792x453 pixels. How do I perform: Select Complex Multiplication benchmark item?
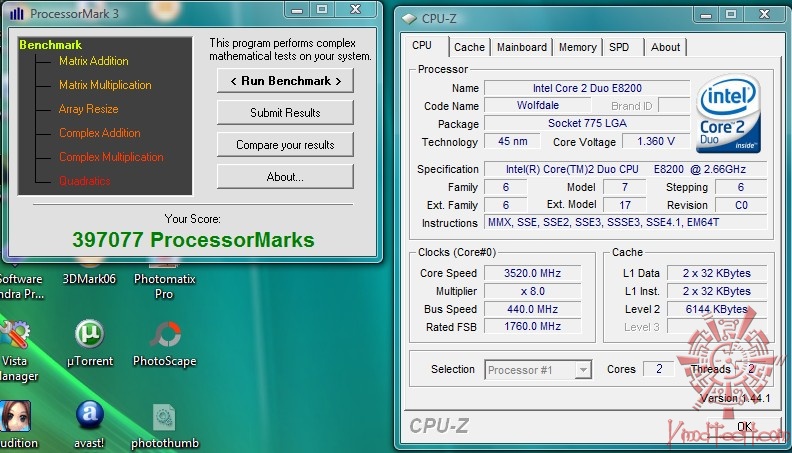111,157
